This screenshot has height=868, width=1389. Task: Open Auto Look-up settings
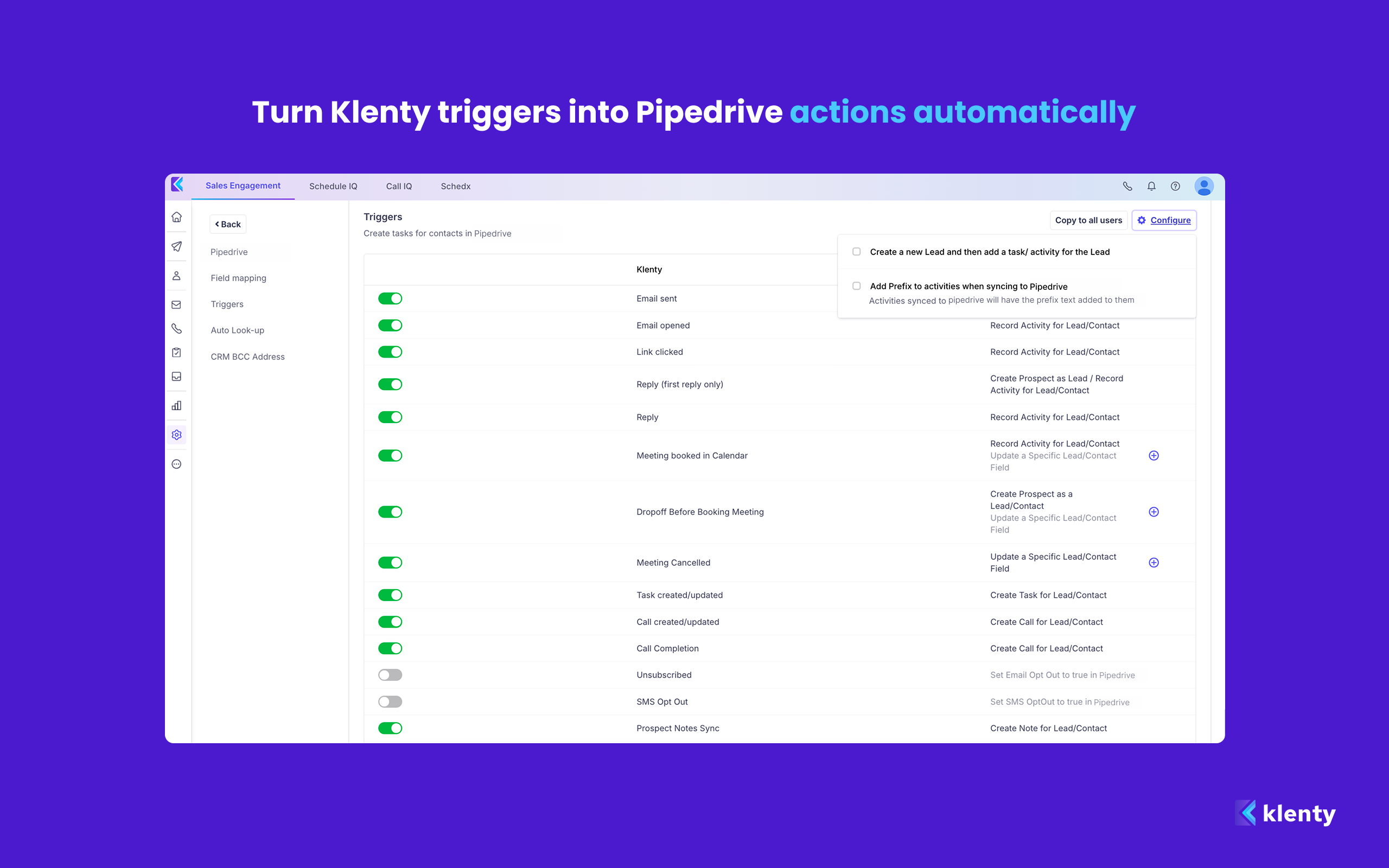pyautogui.click(x=237, y=331)
